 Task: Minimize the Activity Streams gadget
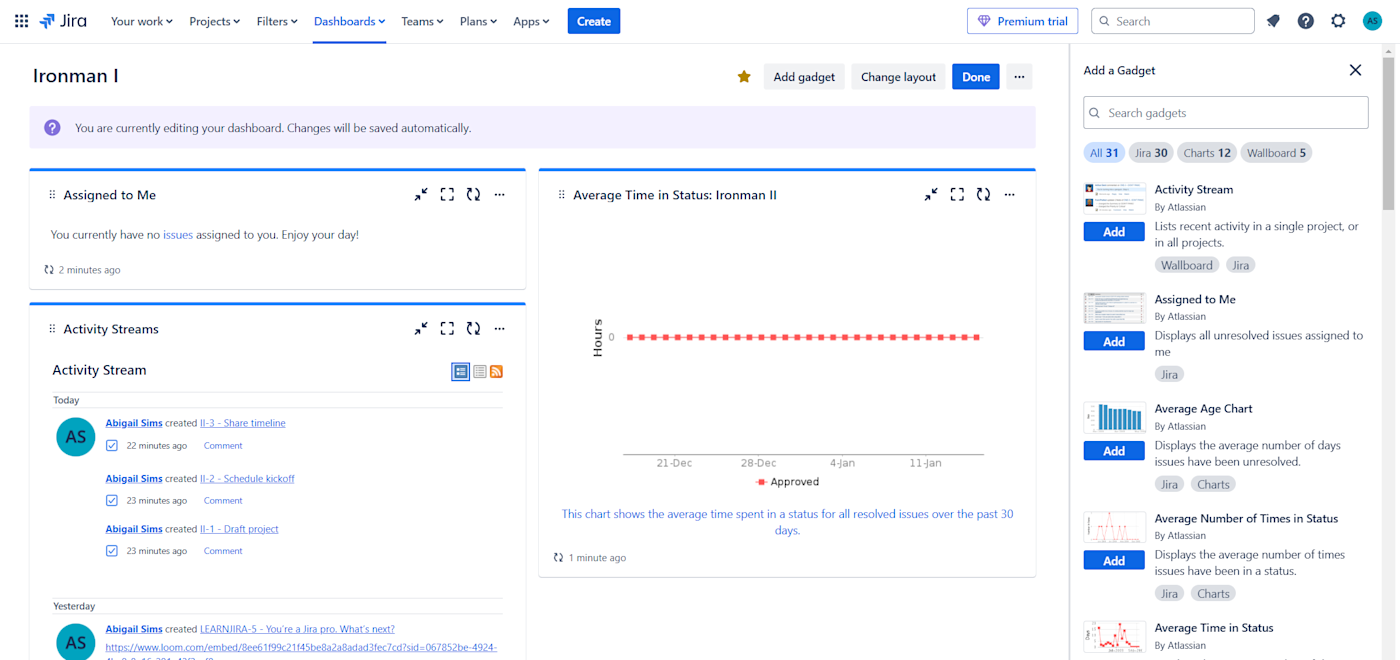point(421,329)
